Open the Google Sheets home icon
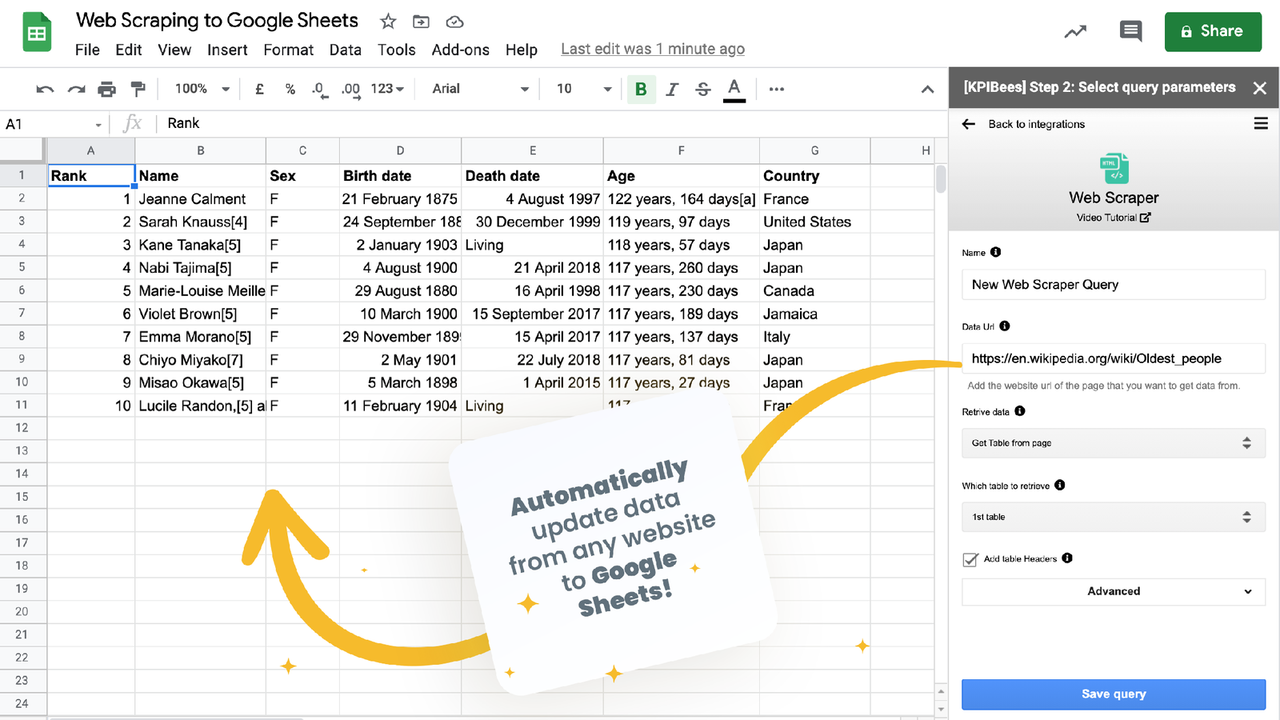 click(x=37, y=33)
